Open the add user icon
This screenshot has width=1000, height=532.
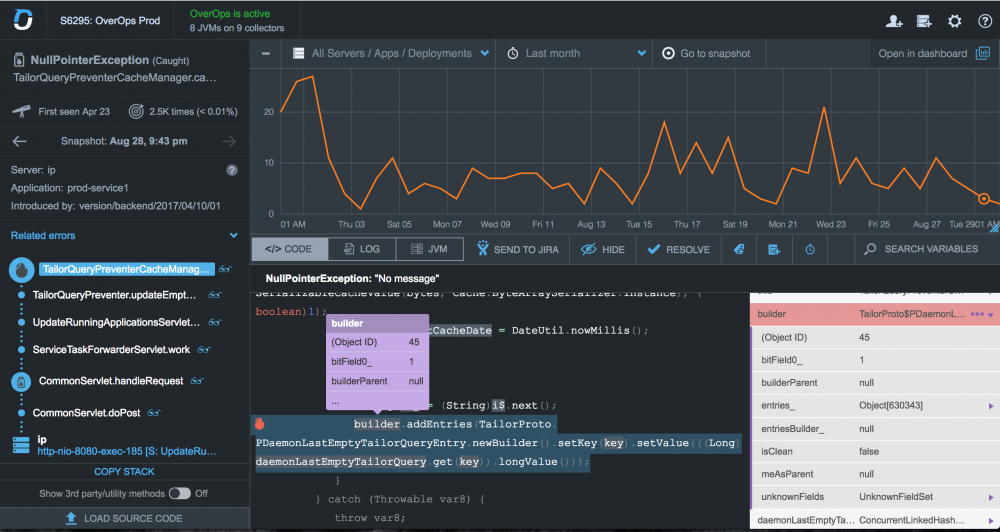coord(894,21)
